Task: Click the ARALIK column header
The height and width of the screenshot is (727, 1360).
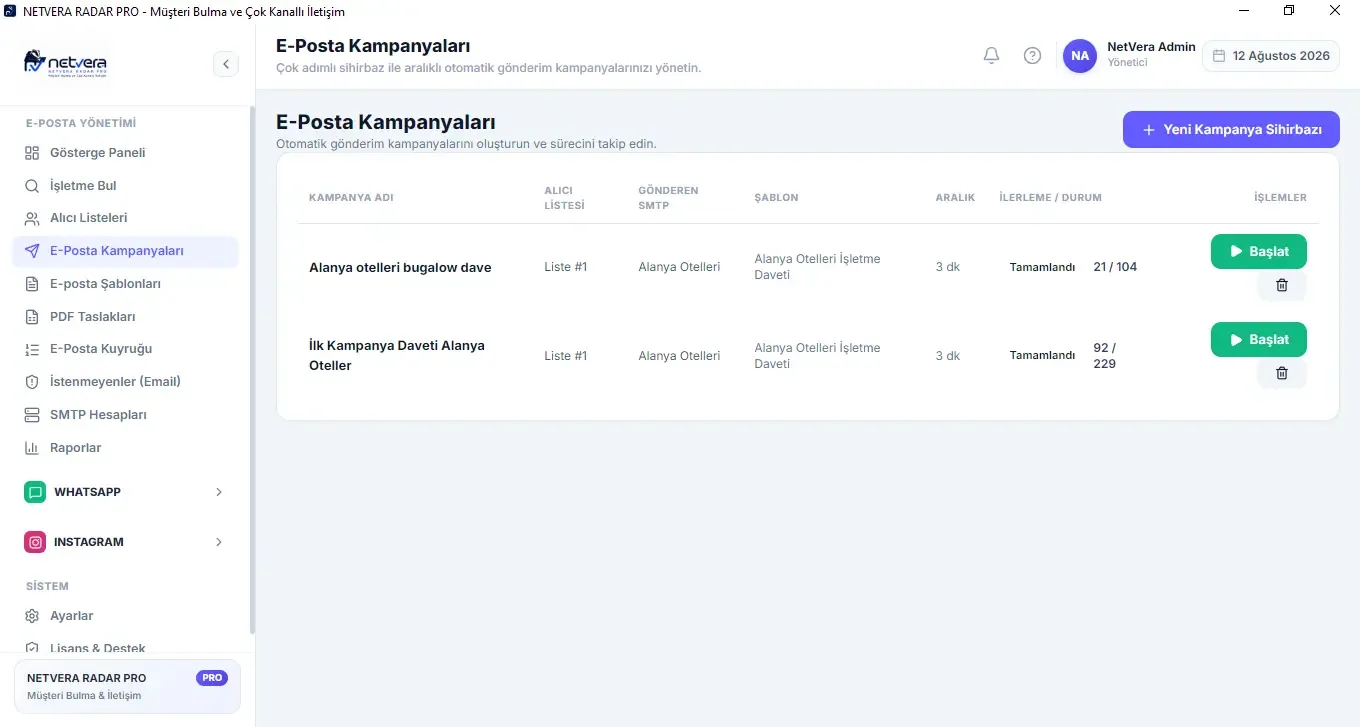Action: point(955,198)
